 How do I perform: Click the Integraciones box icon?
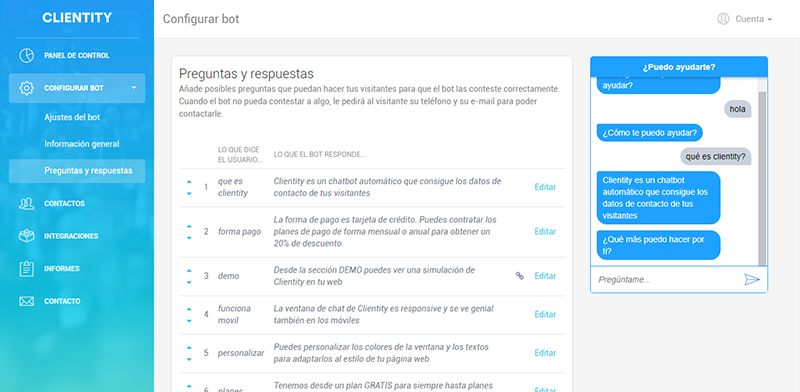[x=27, y=236]
